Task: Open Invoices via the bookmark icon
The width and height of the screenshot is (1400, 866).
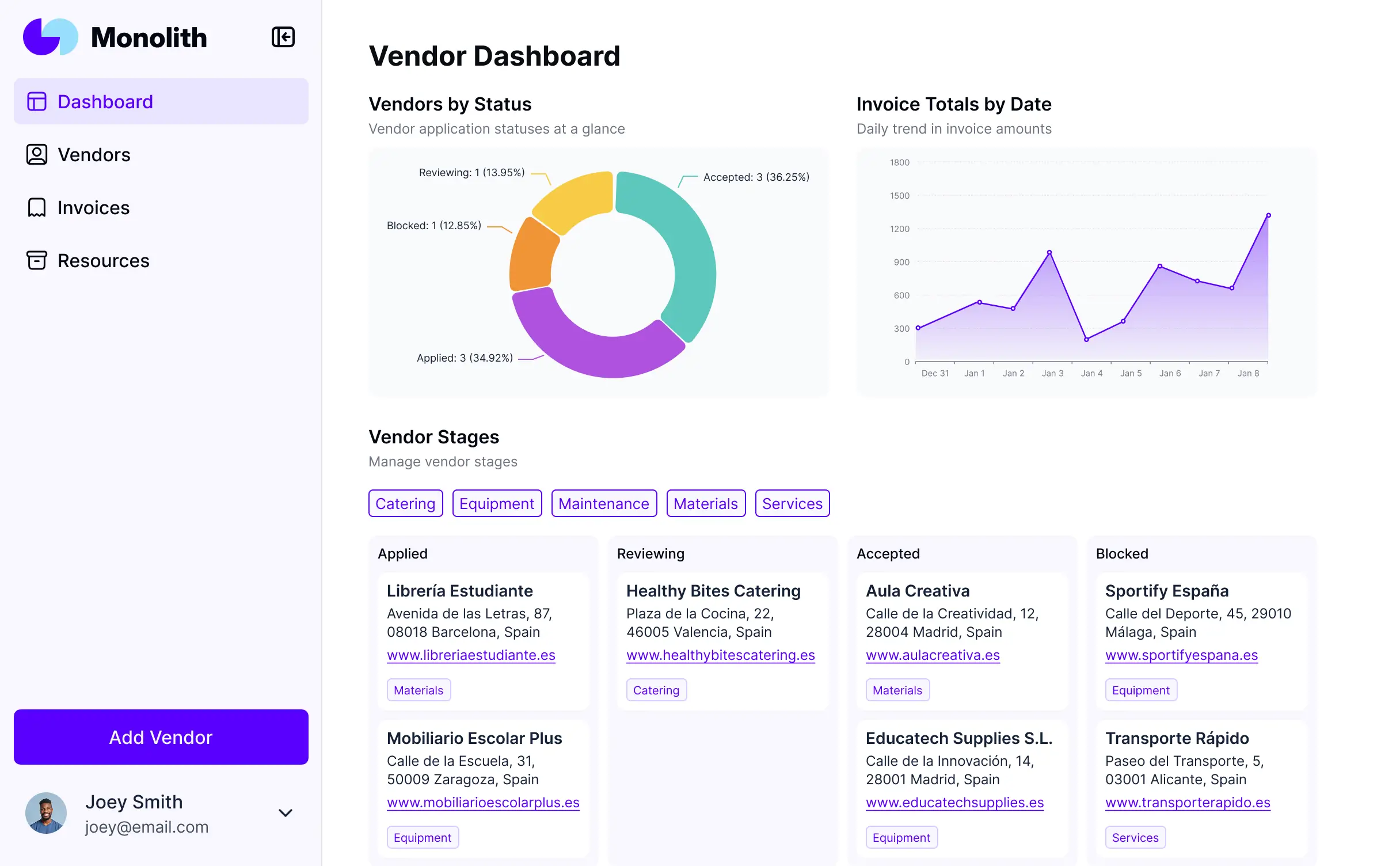Action: tap(37, 207)
